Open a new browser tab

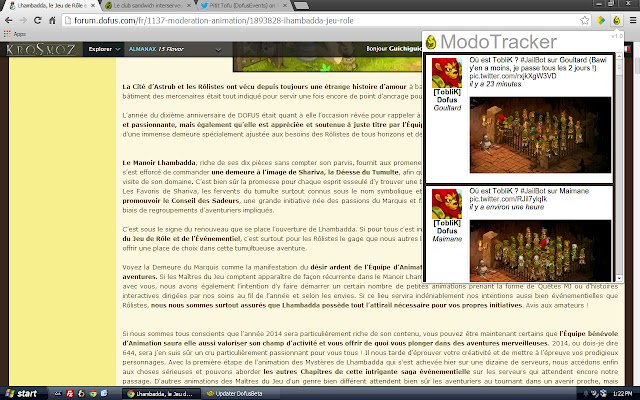click(301, 6)
